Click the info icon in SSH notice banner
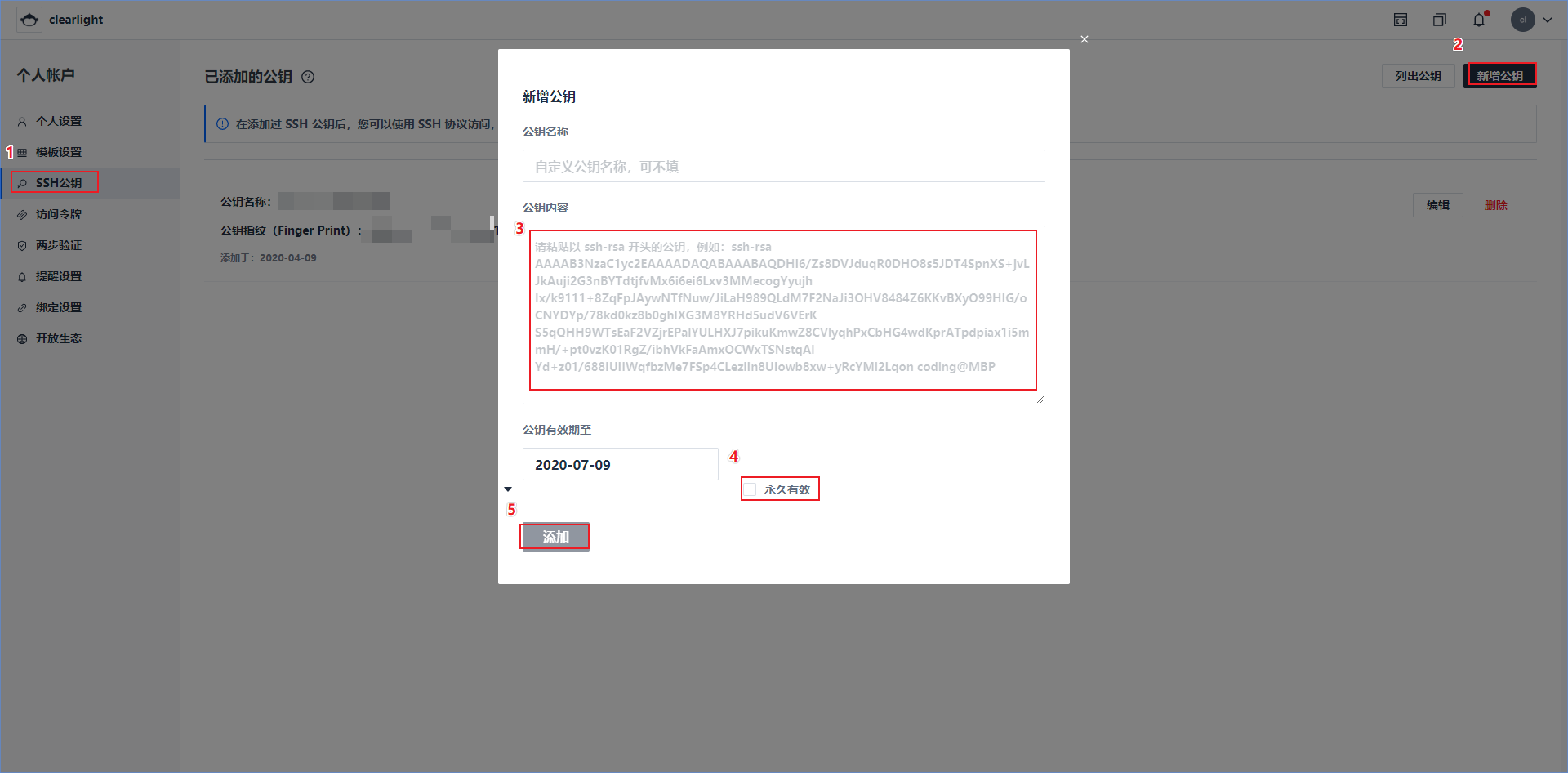Image resolution: width=1568 pixels, height=773 pixels. pos(222,124)
